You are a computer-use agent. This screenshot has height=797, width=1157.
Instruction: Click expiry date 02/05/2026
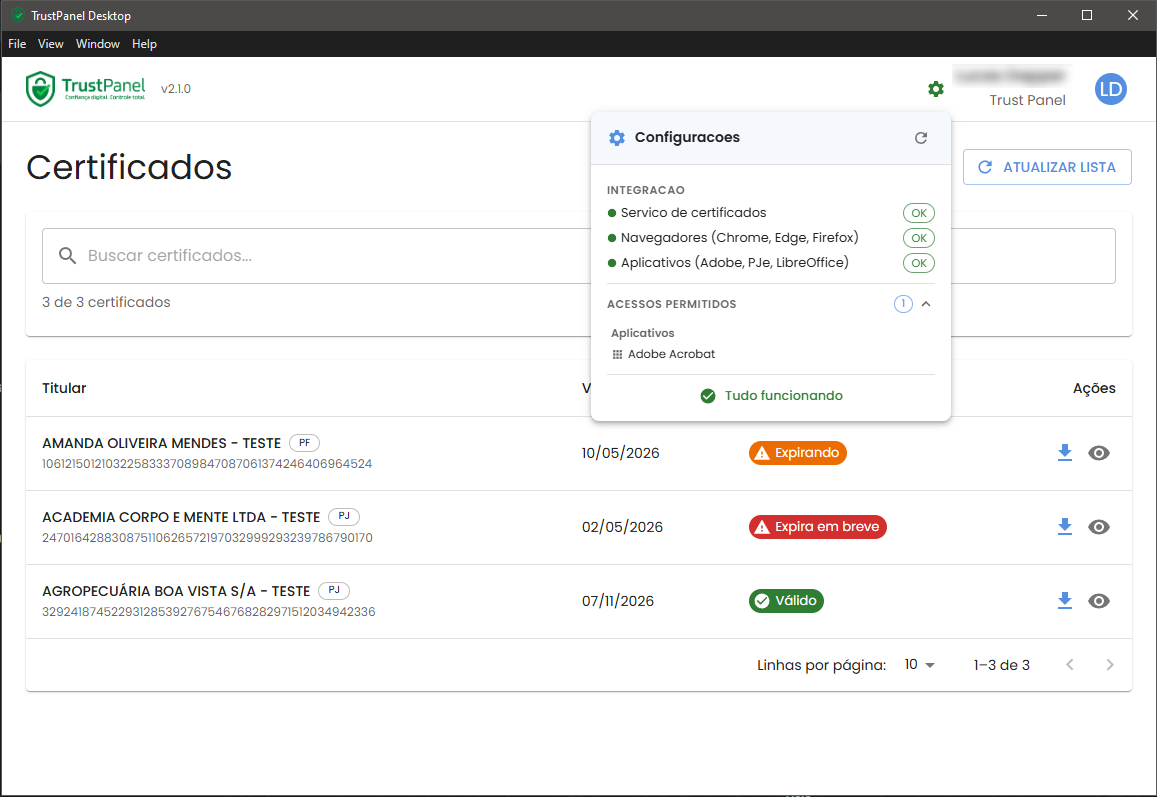point(622,527)
